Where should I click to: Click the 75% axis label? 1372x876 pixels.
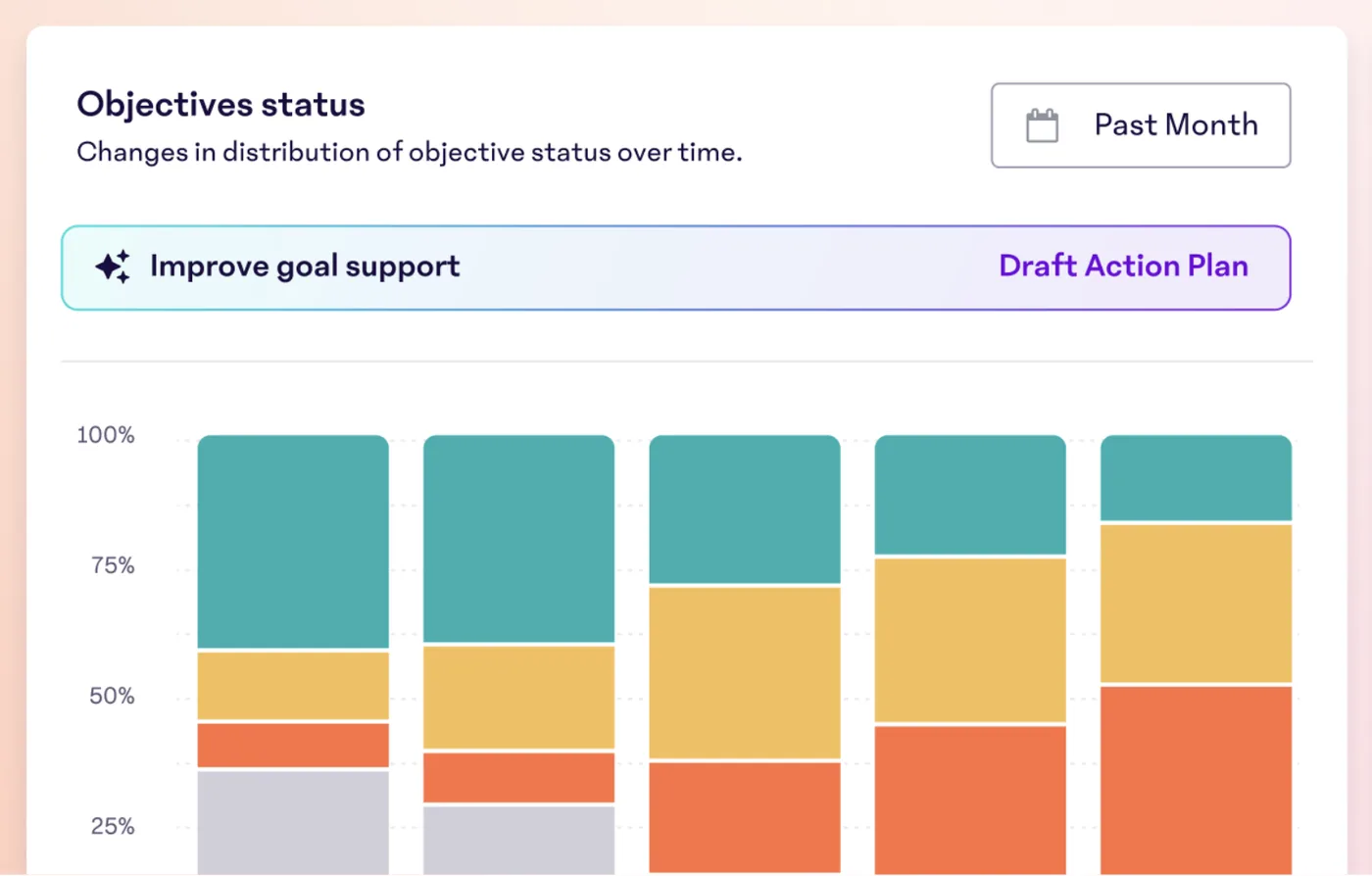tap(113, 565)
